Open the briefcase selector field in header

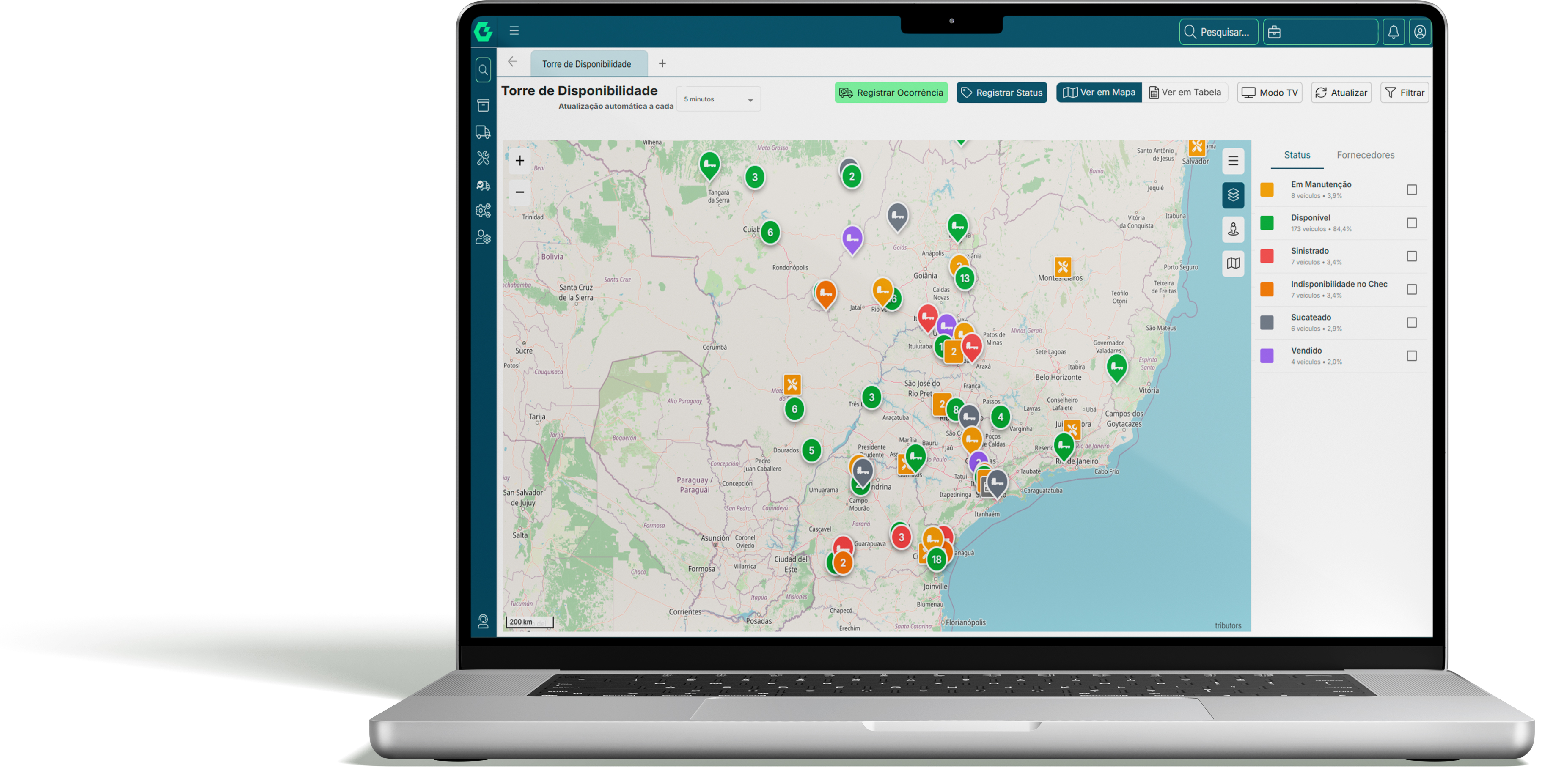pos(1320,32)
